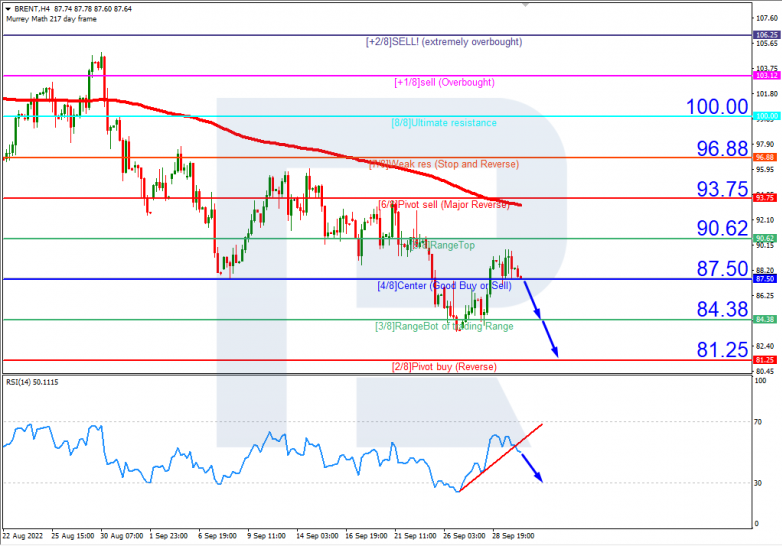Screen dimensions: 782x546
Task: Select the [+1/8] sell Overbought label
Action: [443, 82]
